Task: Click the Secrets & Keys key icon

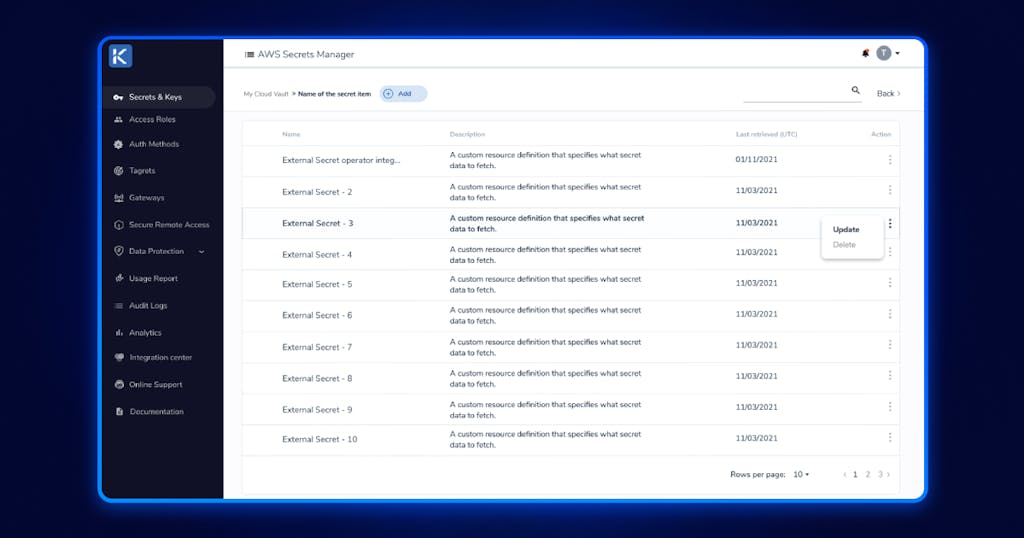Action: [x=118, y=97]
